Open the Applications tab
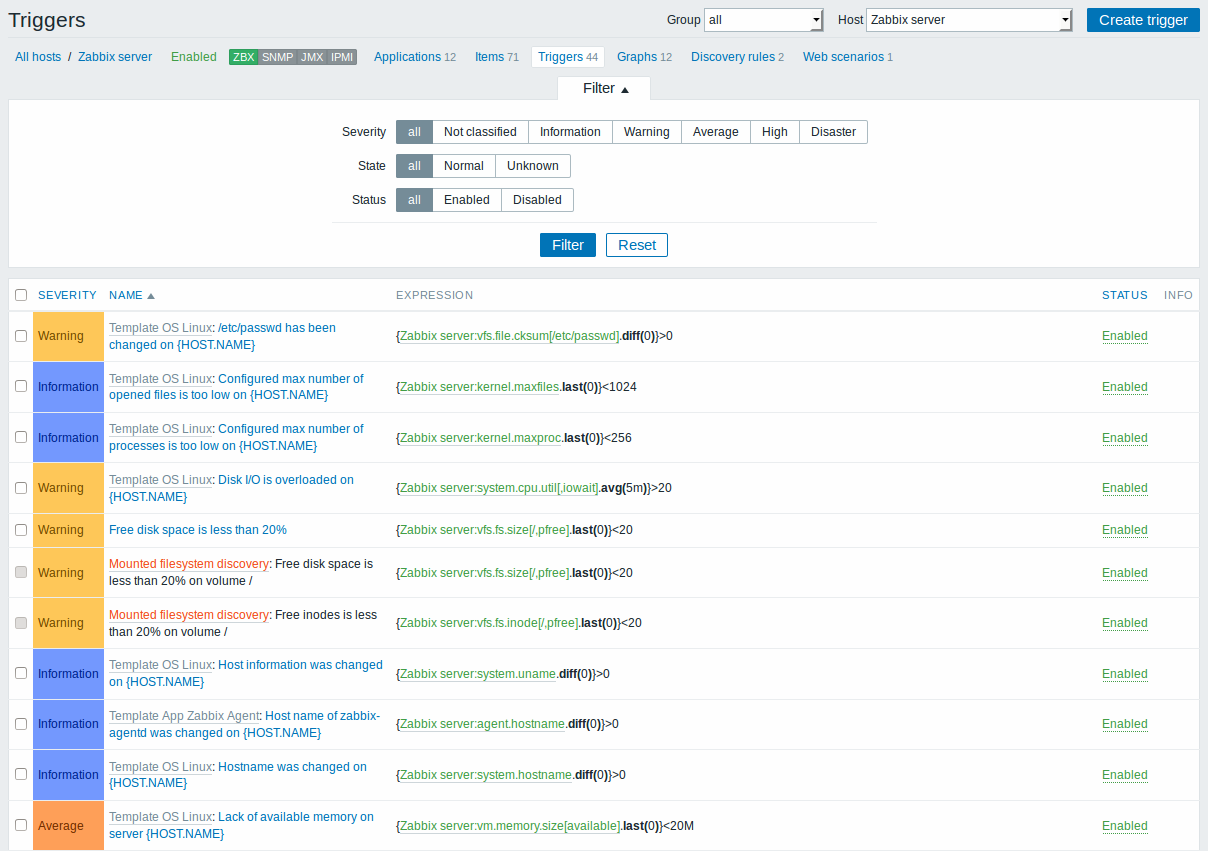The height and width of the screenshot is (851, 1208). pos(415,57)
